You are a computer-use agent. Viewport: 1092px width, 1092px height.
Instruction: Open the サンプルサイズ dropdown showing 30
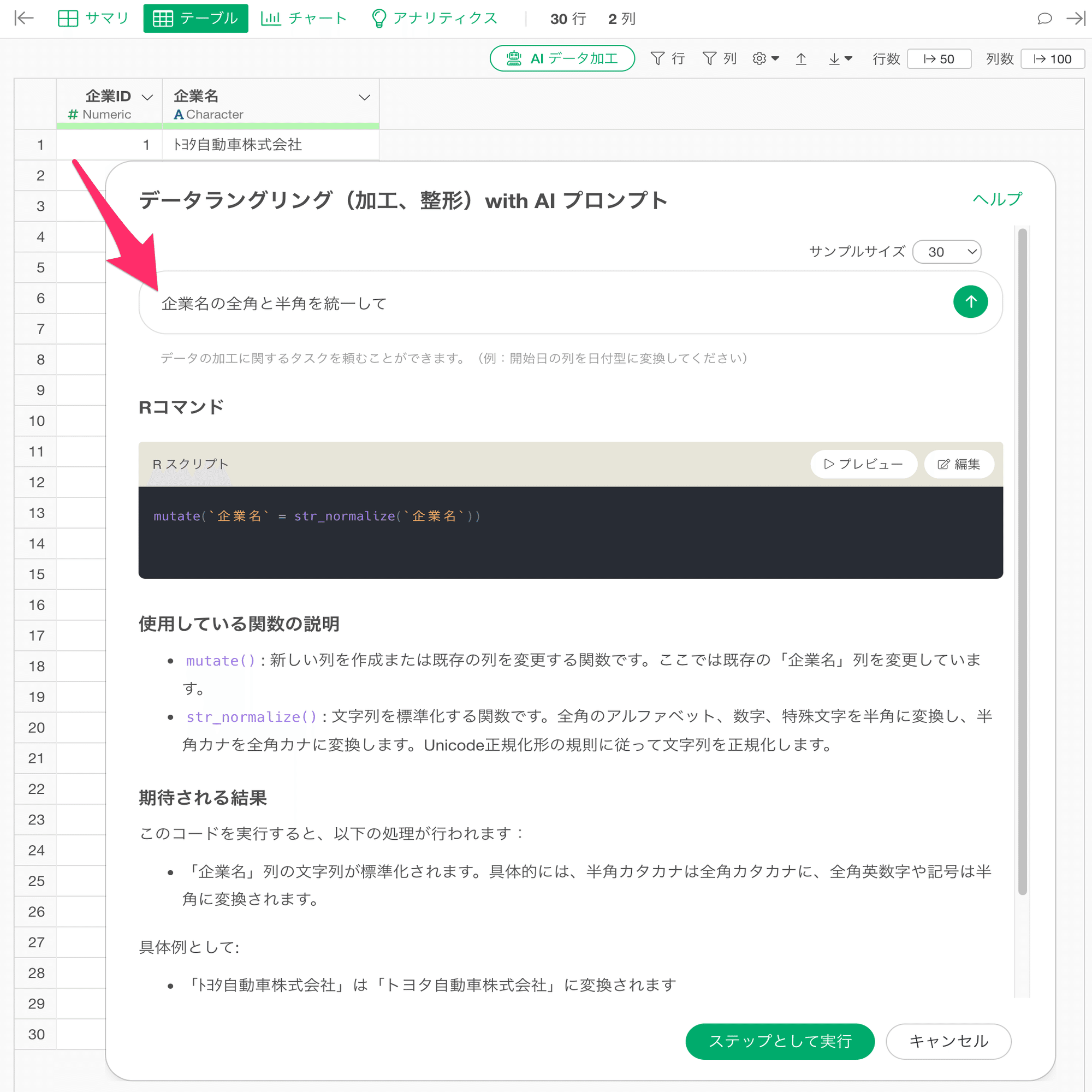[947, 252]
